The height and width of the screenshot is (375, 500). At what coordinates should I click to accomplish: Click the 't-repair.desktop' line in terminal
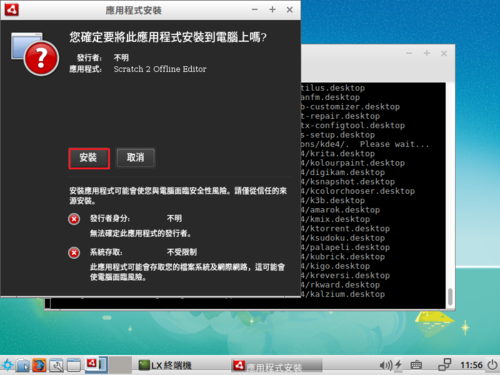coord(341,116)
